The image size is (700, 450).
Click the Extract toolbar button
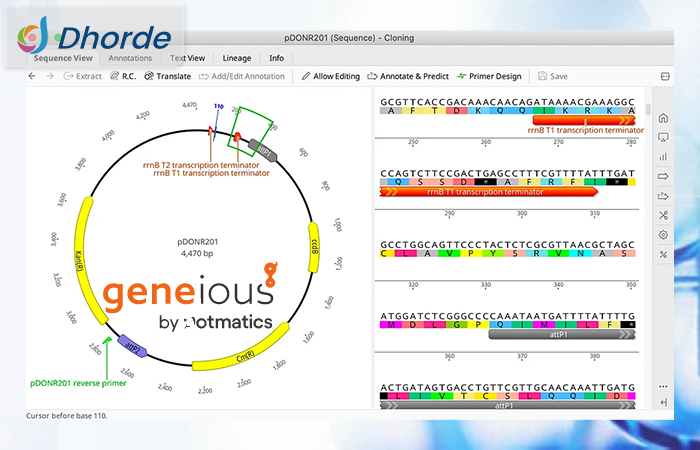point(83,76)
